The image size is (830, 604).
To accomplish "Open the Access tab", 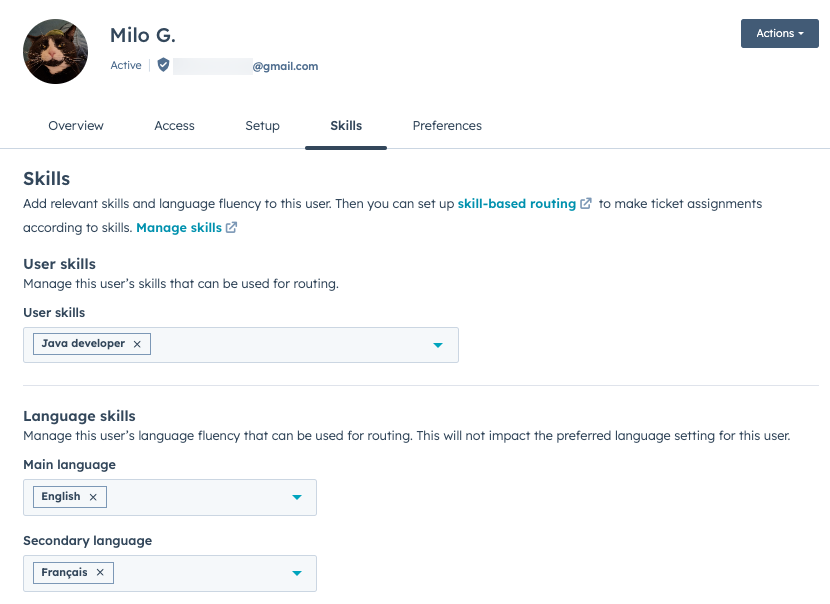I will point(174,126).
